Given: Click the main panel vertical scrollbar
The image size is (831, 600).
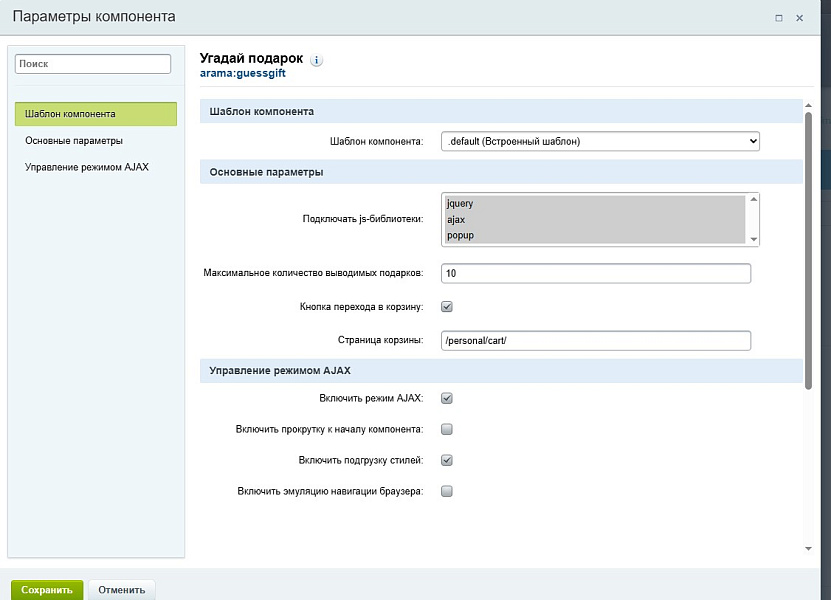Looking at the screenshot, I should click(808, 250).
